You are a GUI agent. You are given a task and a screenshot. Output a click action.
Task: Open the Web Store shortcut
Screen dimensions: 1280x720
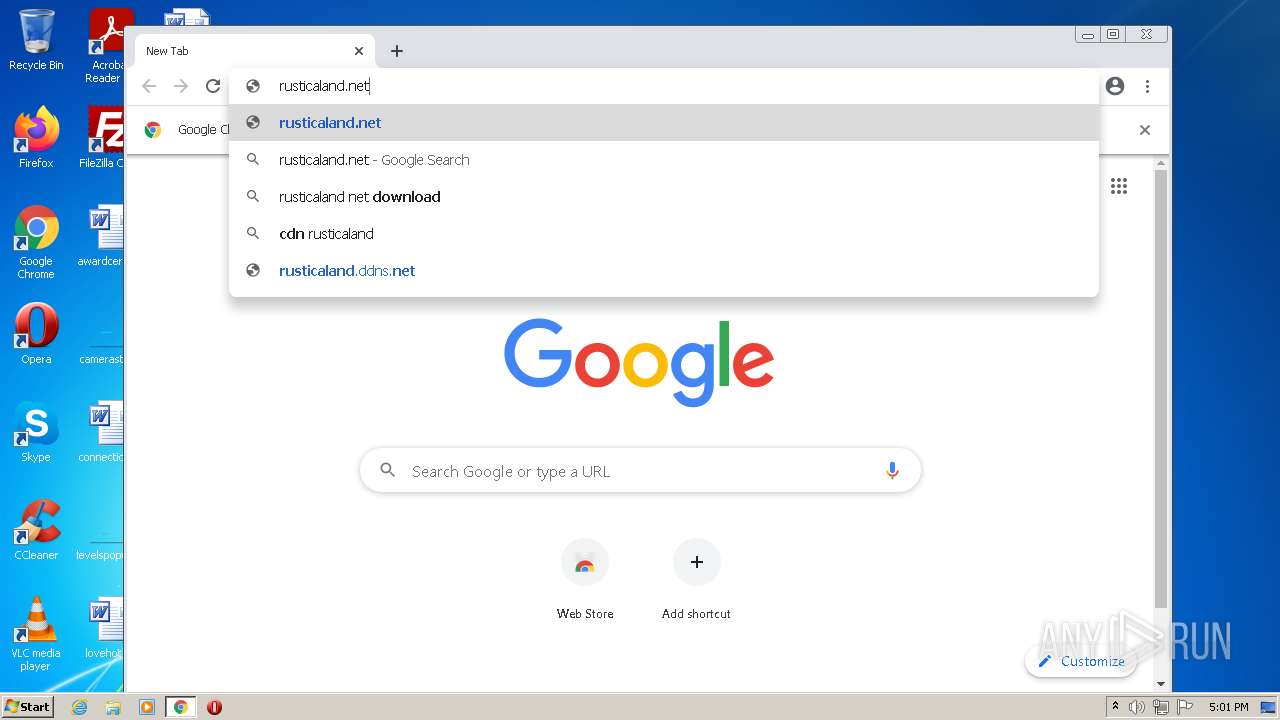point(585,579)
